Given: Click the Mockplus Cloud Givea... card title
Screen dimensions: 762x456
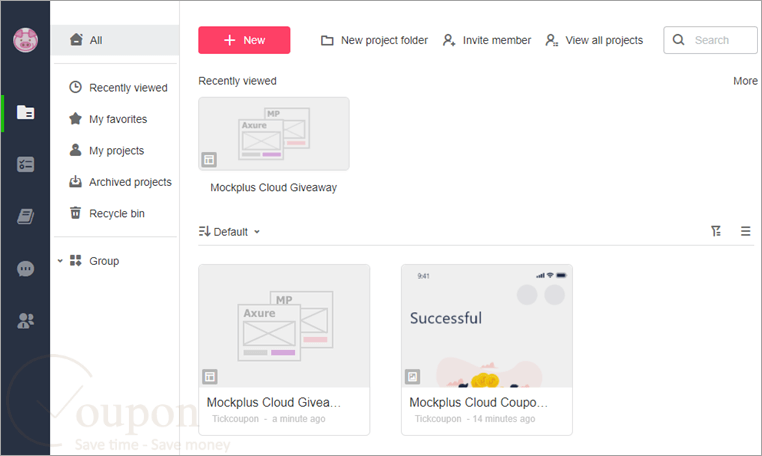Looking at the screenshot, I should point(274,403).
